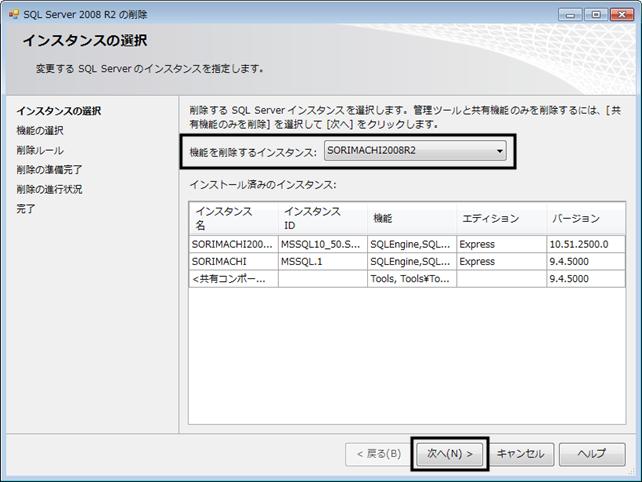This screenshot has height=482, width=642.
Task: Click the インスタンス ID column header
Action: 323,218
